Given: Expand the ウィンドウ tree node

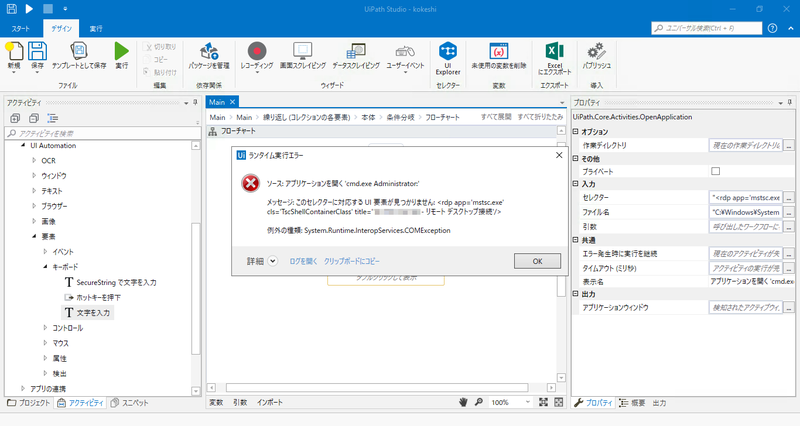Looking at the screenshot, I should coord(34,176).
